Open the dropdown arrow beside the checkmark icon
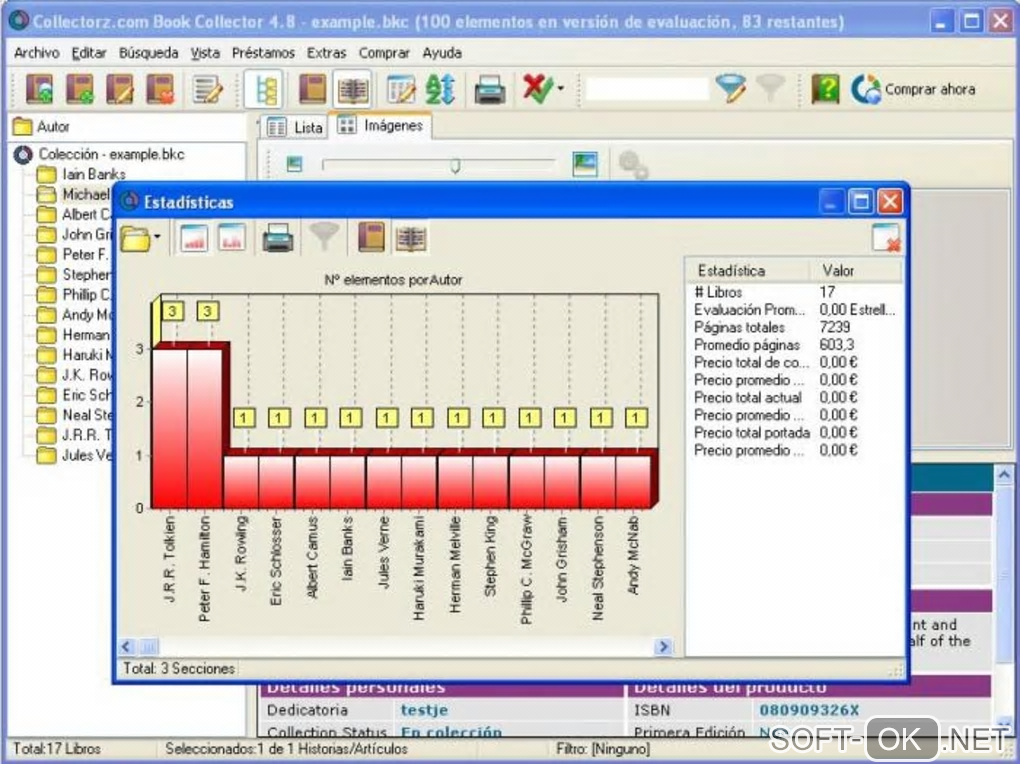 tap(561, 89)
